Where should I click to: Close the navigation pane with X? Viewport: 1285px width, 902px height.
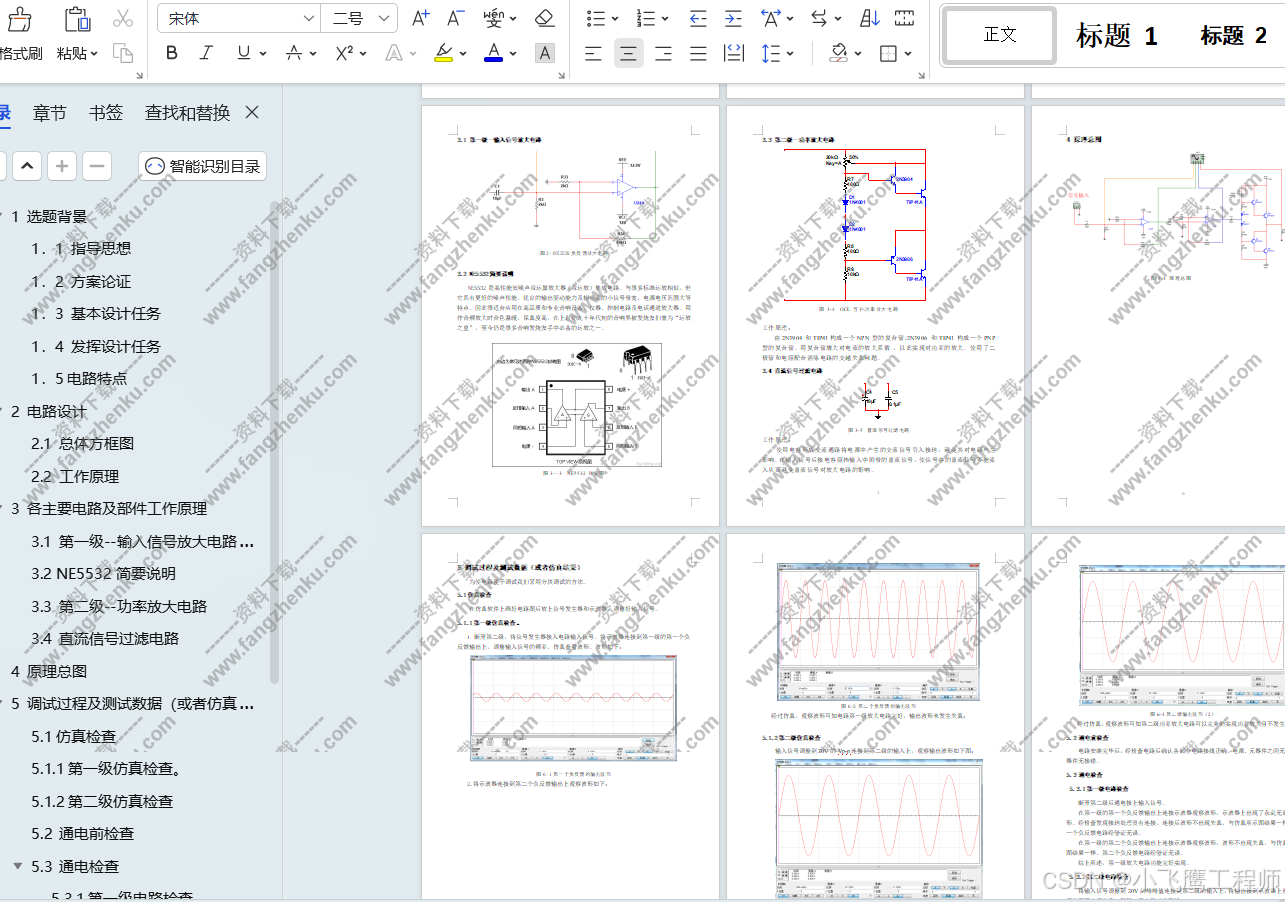tap(252, 112)
